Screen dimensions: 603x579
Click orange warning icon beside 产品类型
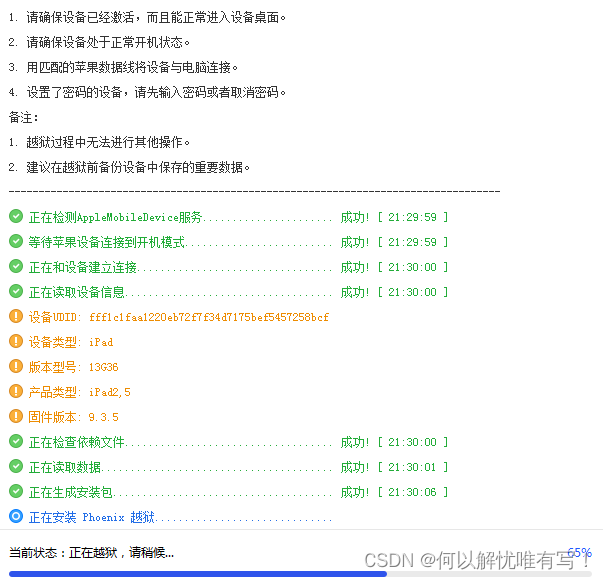(x=16, y=391)
